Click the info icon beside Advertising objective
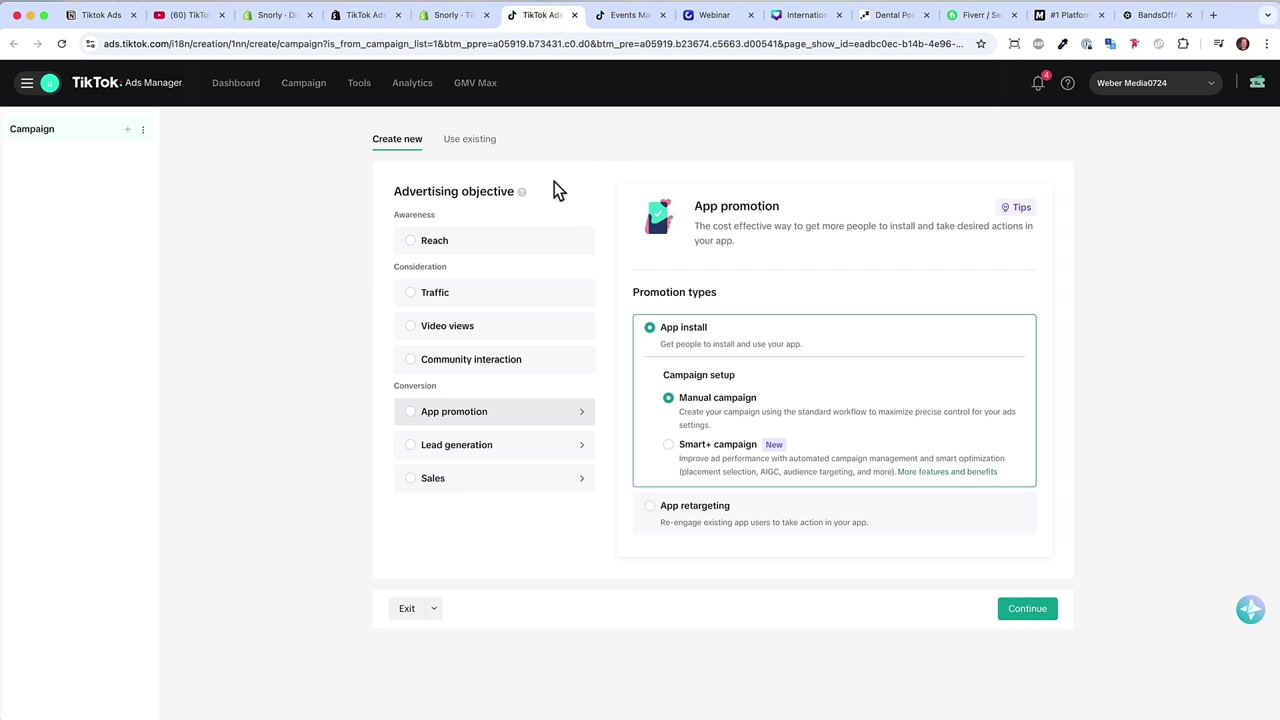This screenshot has width=1280, height=720. pyautogui.click(x=522, y=192)
